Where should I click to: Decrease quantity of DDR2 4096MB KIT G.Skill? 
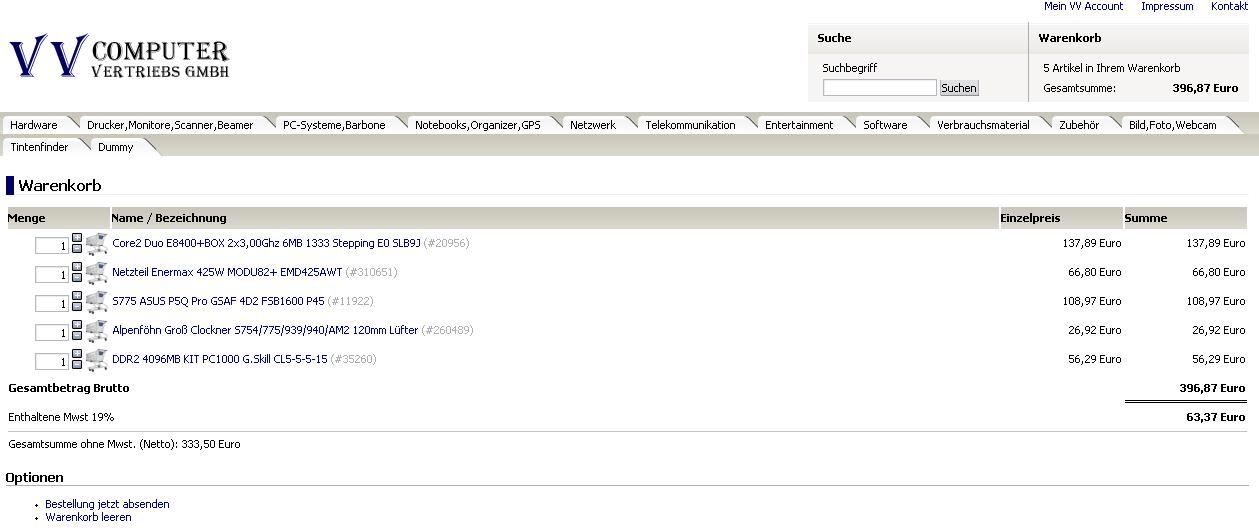coord(77,365)
